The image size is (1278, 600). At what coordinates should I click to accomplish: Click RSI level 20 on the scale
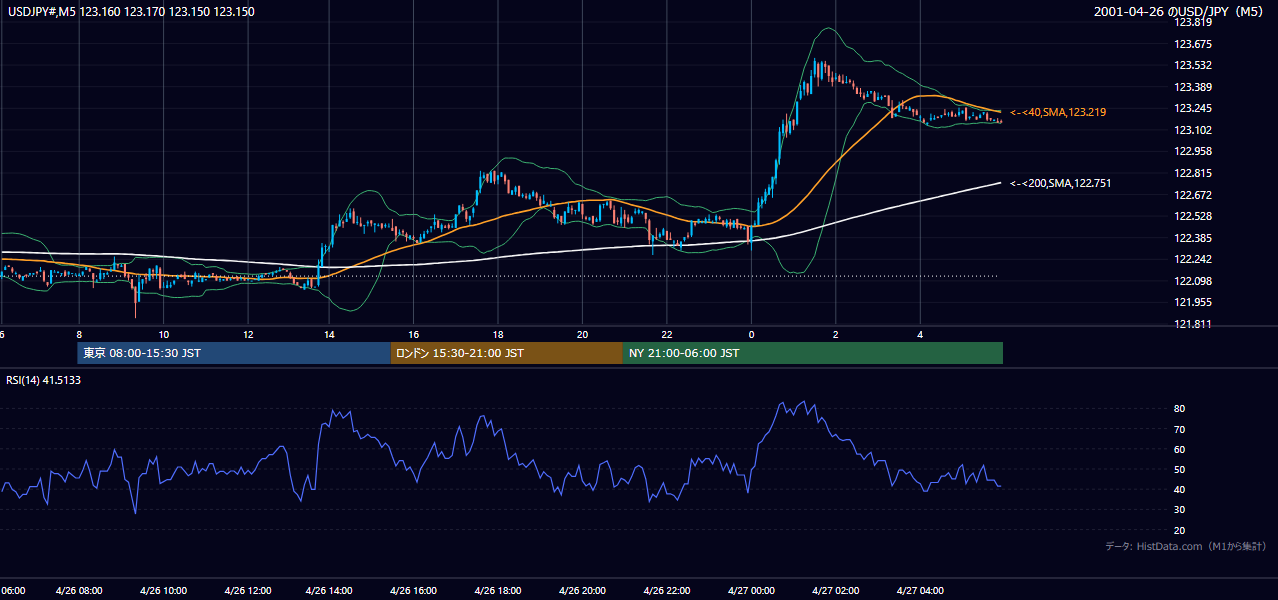pos(1180,530)
